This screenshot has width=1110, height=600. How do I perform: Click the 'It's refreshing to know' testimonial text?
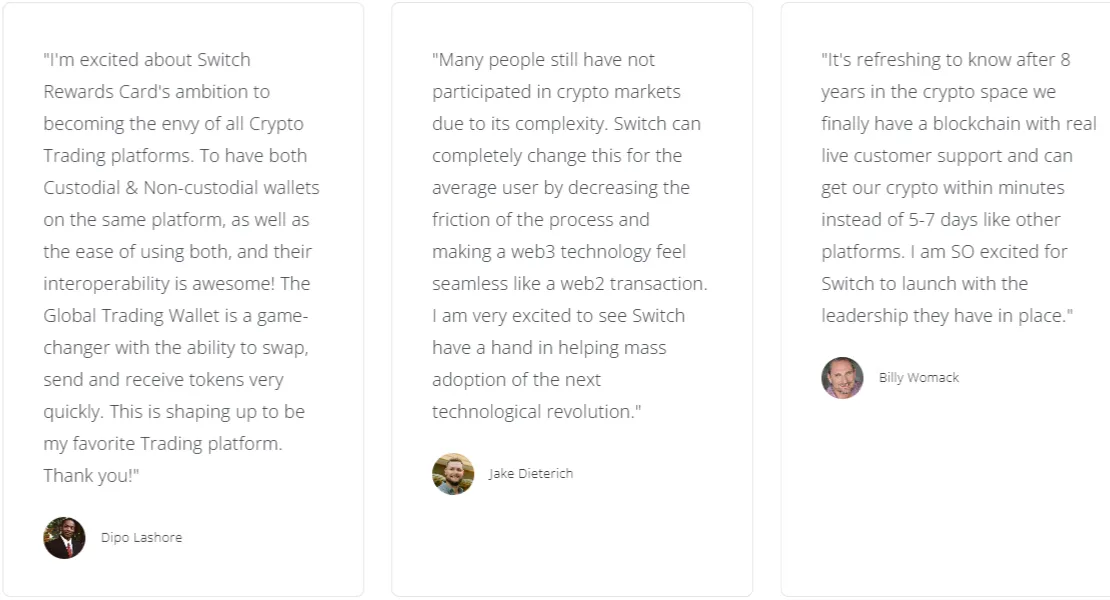[x=959, y=188]
